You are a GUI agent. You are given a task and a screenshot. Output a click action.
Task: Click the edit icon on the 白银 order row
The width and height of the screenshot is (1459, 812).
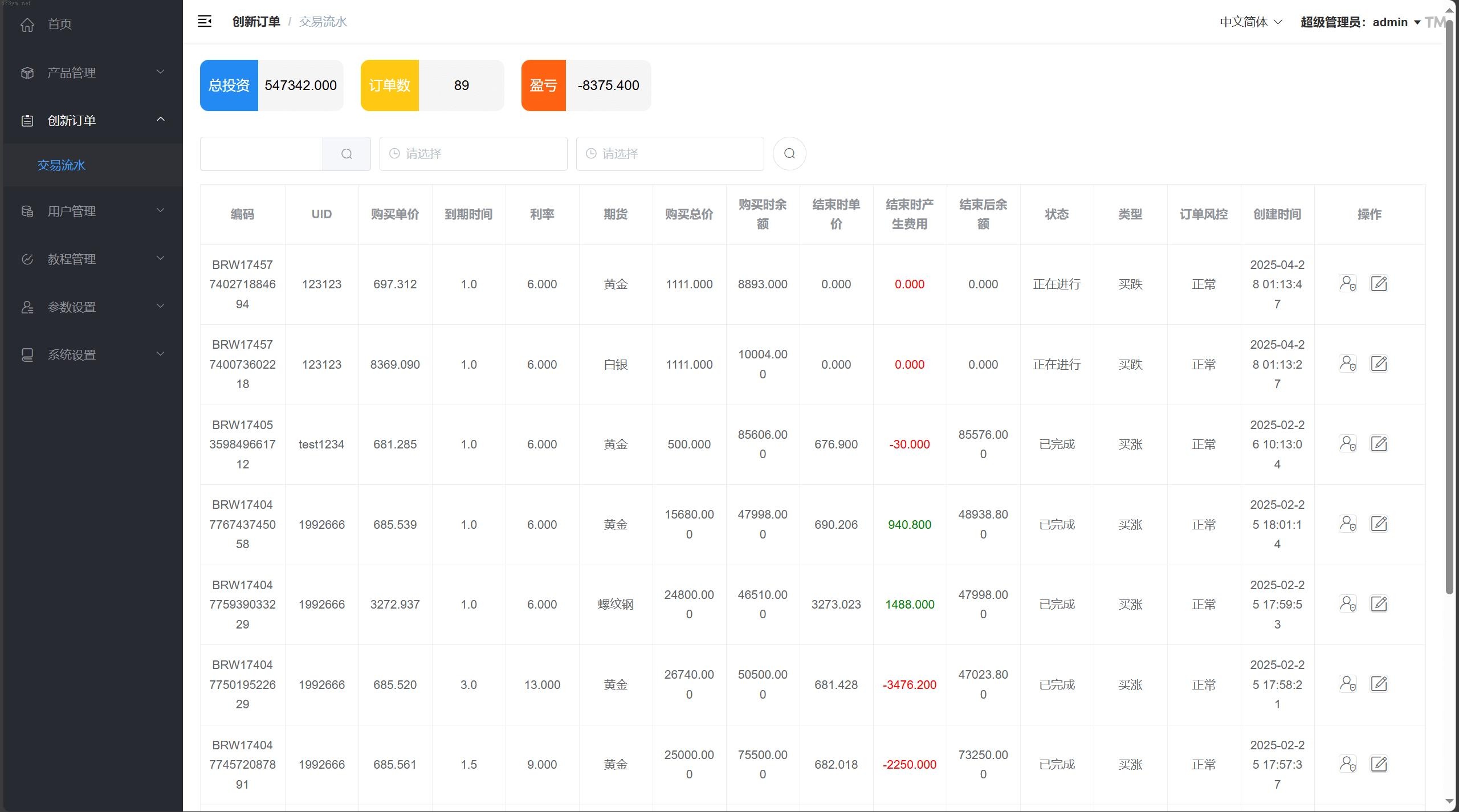[x=1379, y=364]
